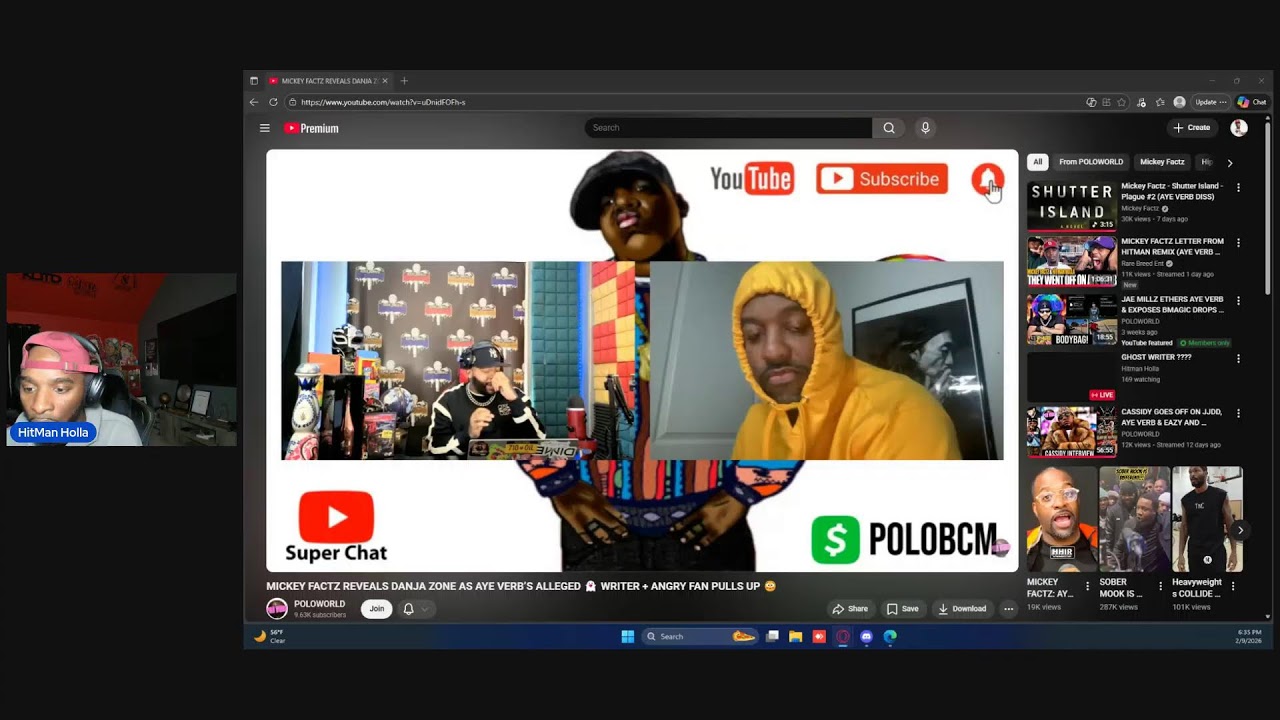Click the taskbar Search box
Screen dimensions: 1280x720
click(x=699, y=636)
